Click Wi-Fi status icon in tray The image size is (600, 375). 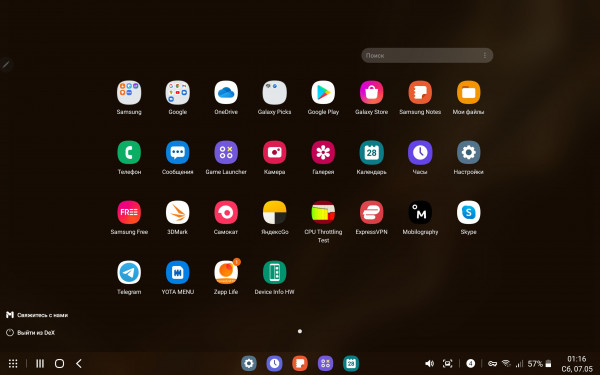coord(506,364)
